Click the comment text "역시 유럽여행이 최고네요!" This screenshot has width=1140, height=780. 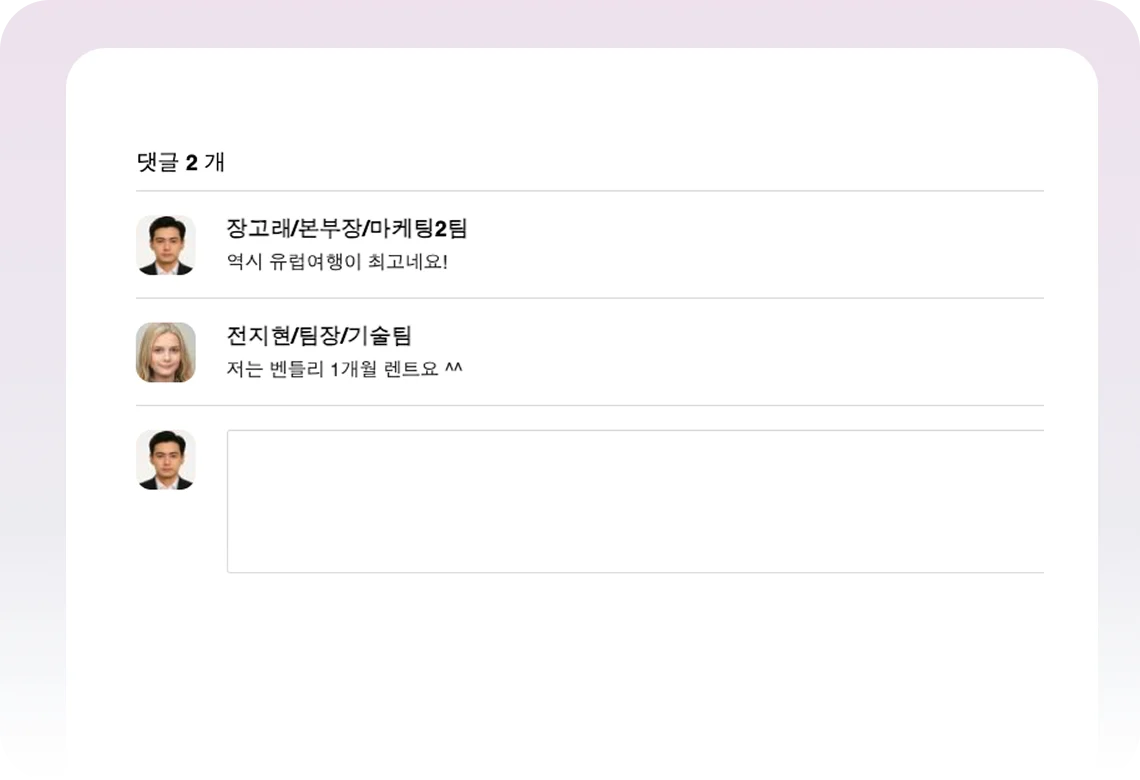(337, 263)
